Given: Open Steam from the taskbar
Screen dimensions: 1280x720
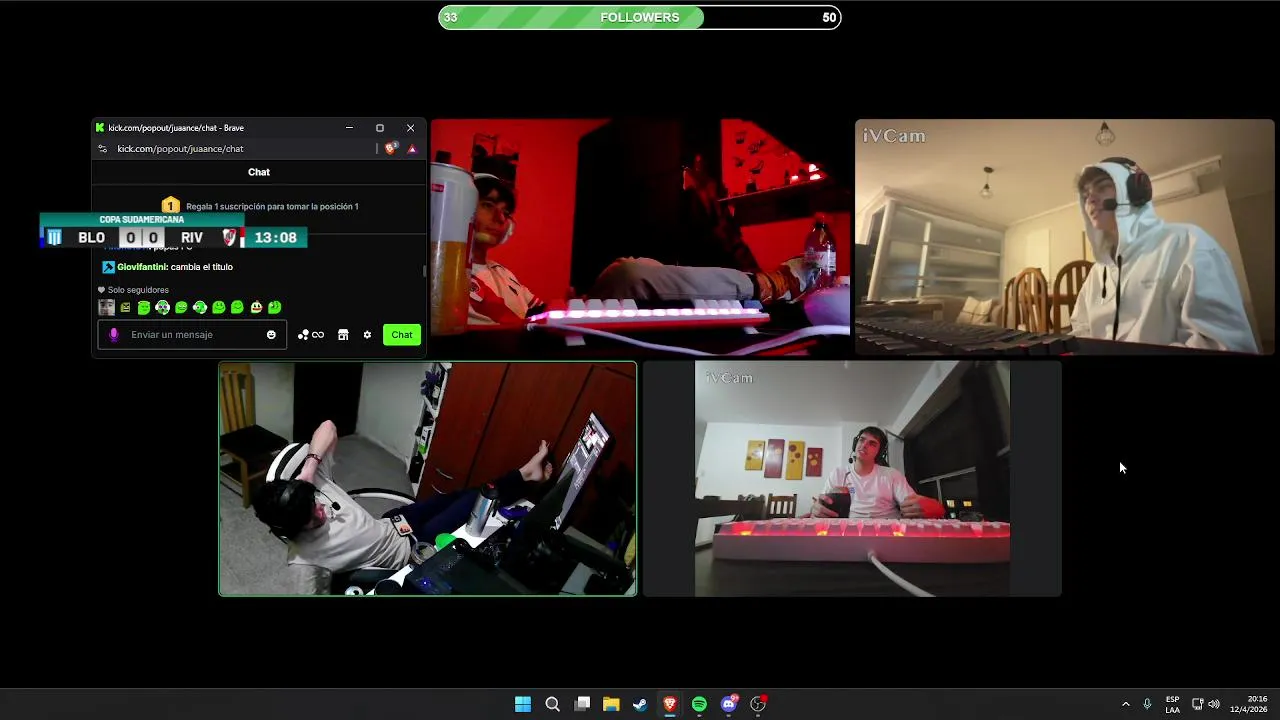Looking at the screenshot, I should [x=640, y=704].
